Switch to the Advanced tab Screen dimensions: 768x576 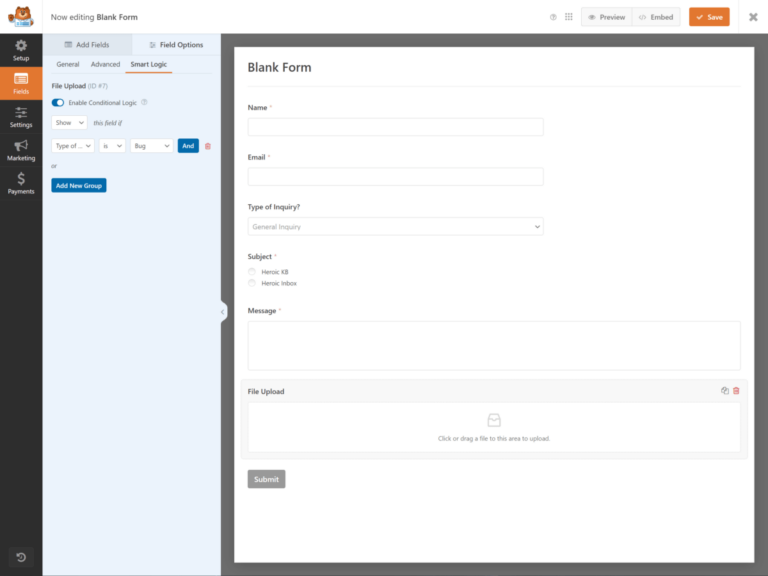105,65
